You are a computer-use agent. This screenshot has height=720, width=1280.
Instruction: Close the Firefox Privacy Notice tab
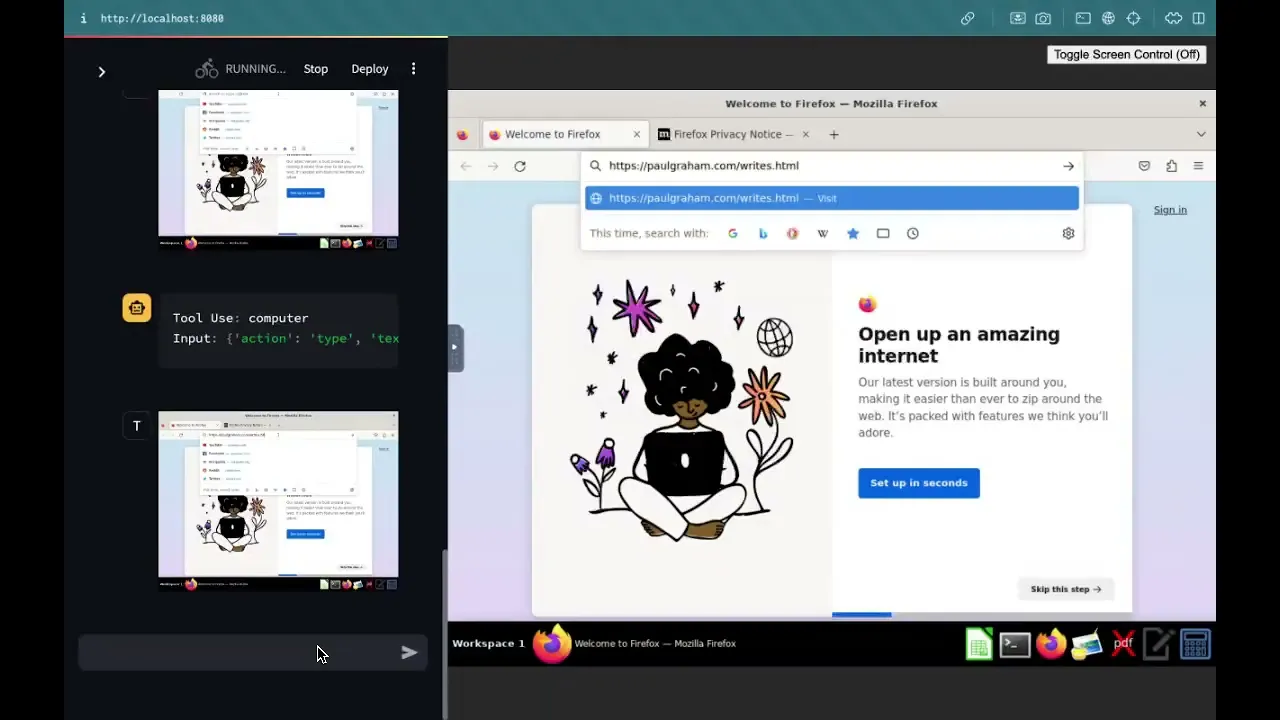click(805, 134)
